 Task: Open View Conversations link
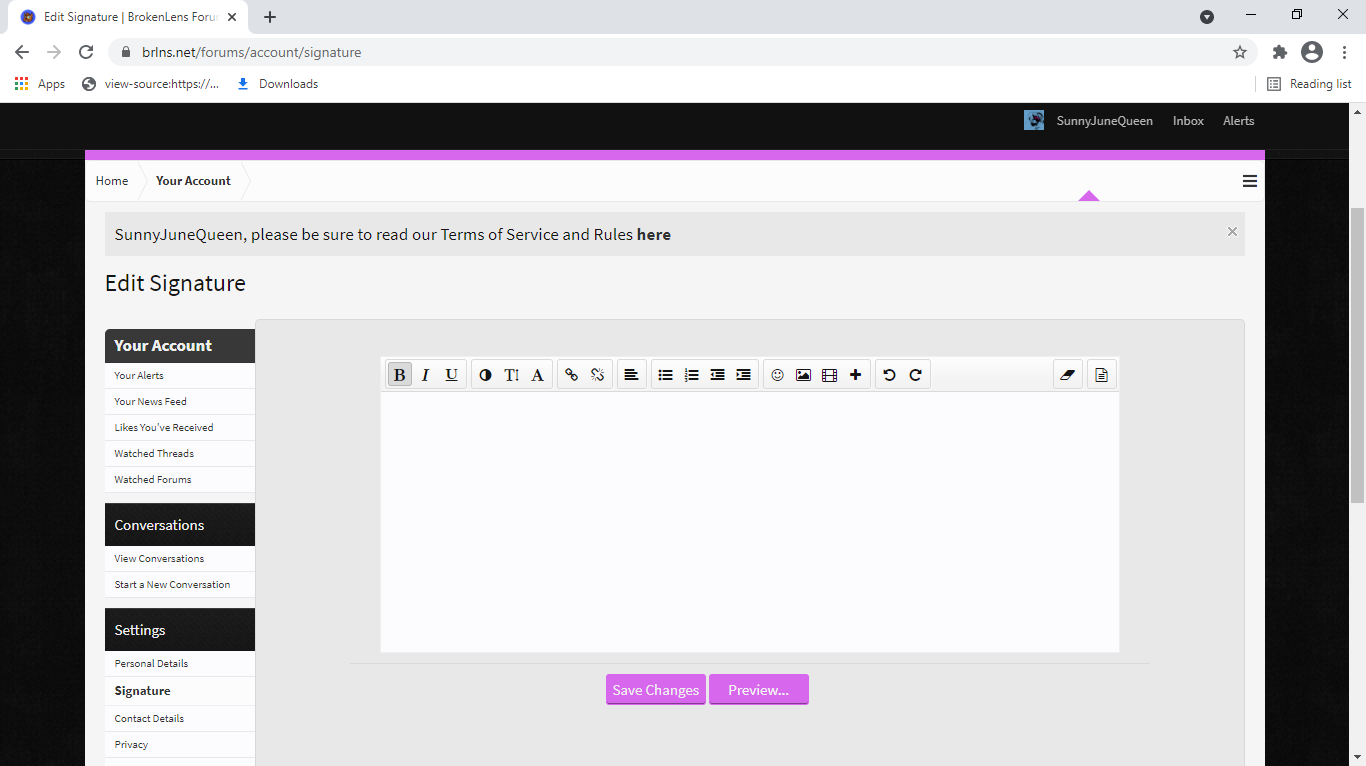click(x=180, y=559)
